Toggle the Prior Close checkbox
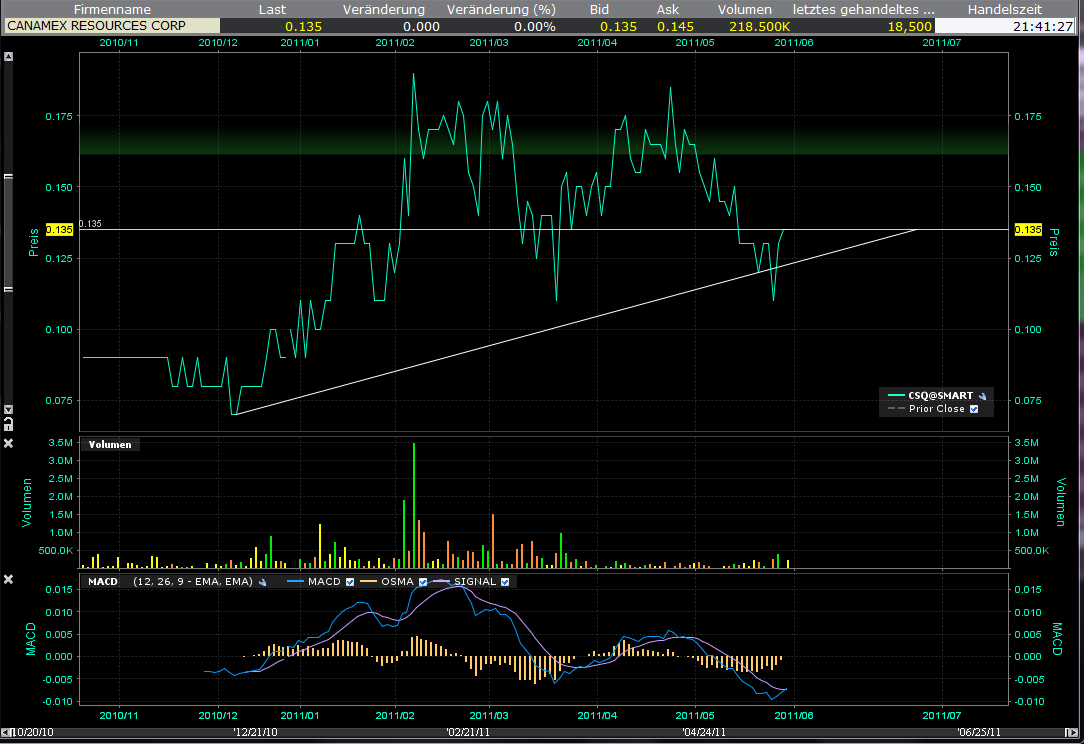 [974, 409]
